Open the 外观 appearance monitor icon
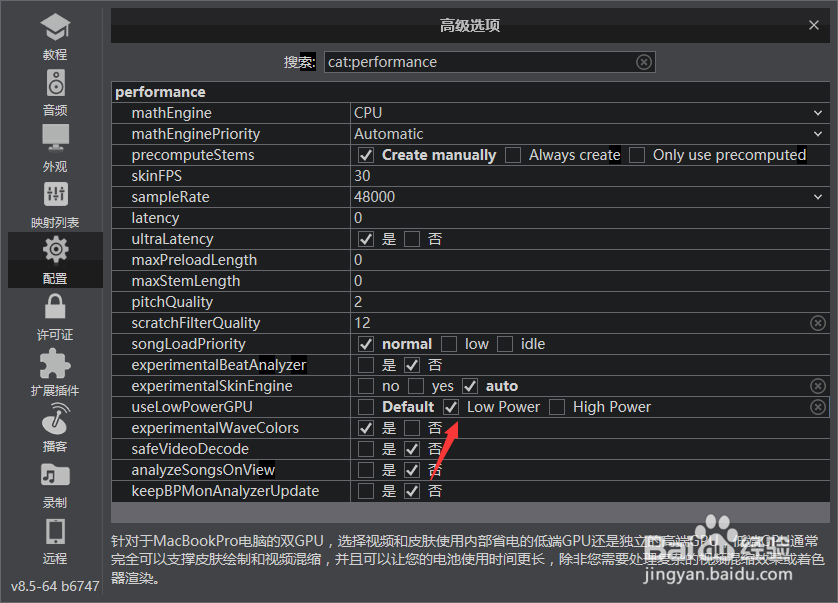This screenshot has width=838, height=603. [x=55, y=138]
